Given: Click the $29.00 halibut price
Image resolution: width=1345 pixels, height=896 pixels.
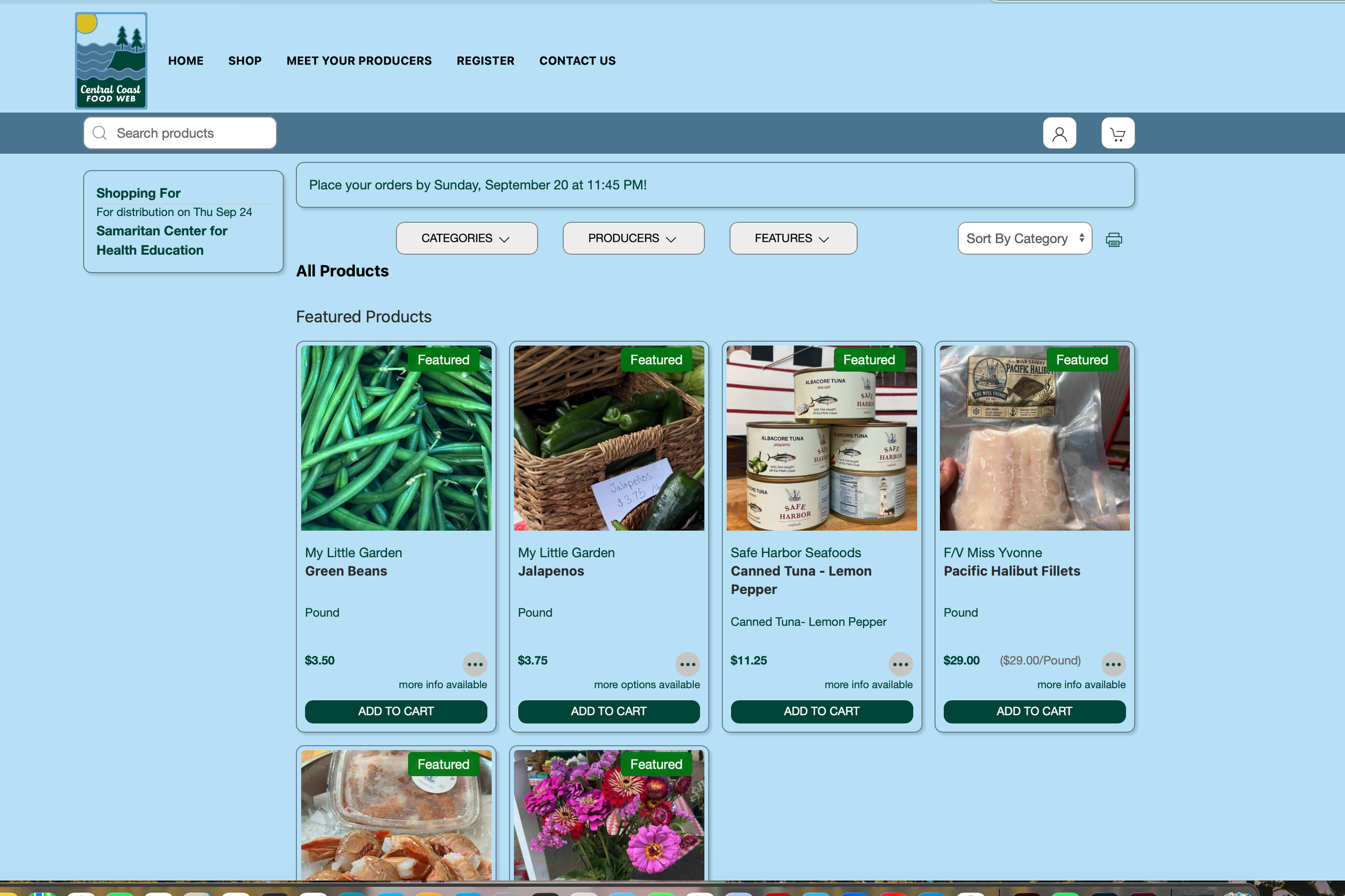Looking at the screenshot, I should click(x=961, y=660).
